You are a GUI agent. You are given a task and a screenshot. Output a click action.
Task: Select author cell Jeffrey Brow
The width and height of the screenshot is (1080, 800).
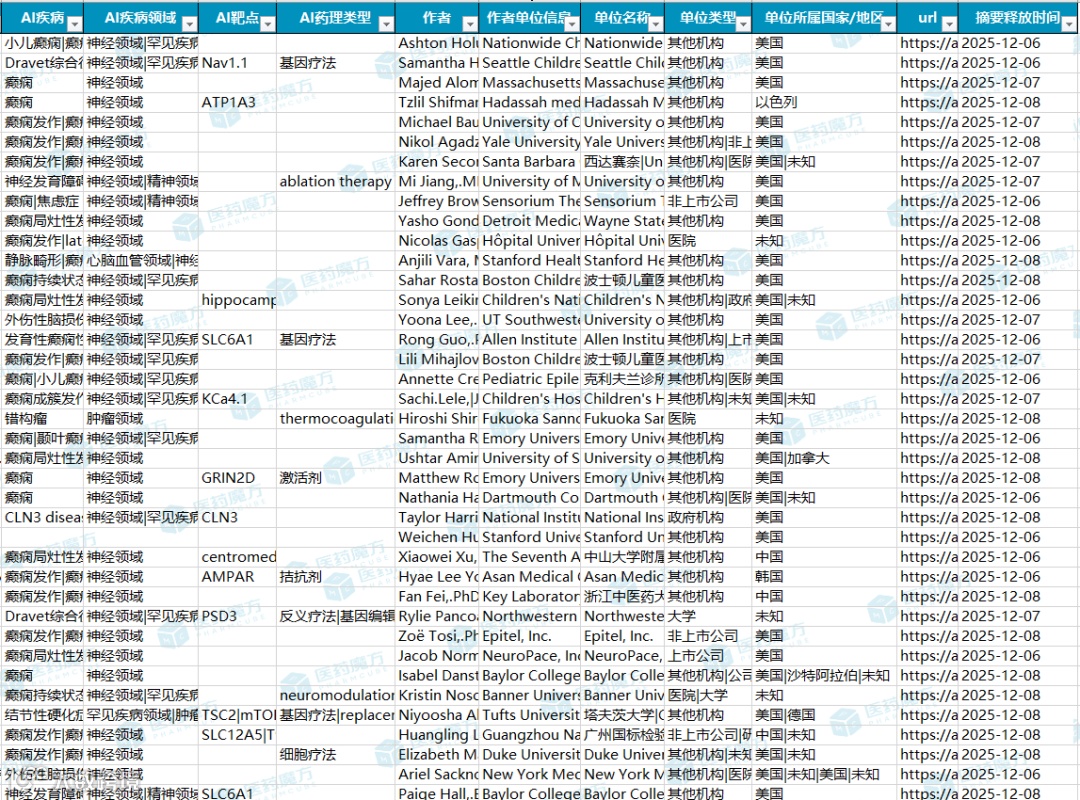[x=437, y=201]
